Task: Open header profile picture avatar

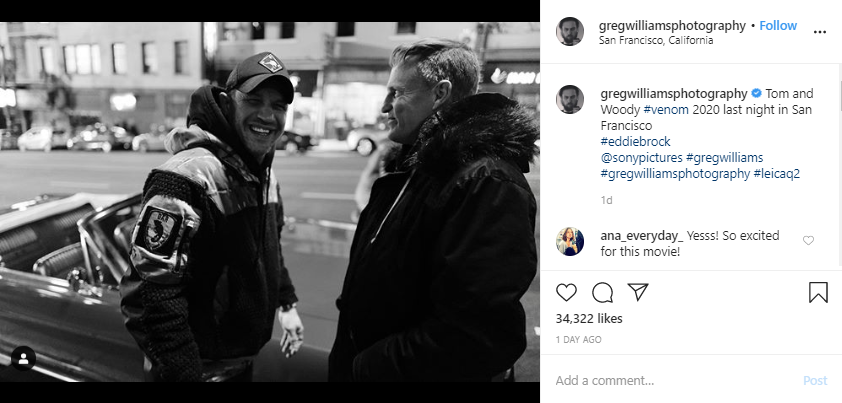Action: click(x=571, y=31)
